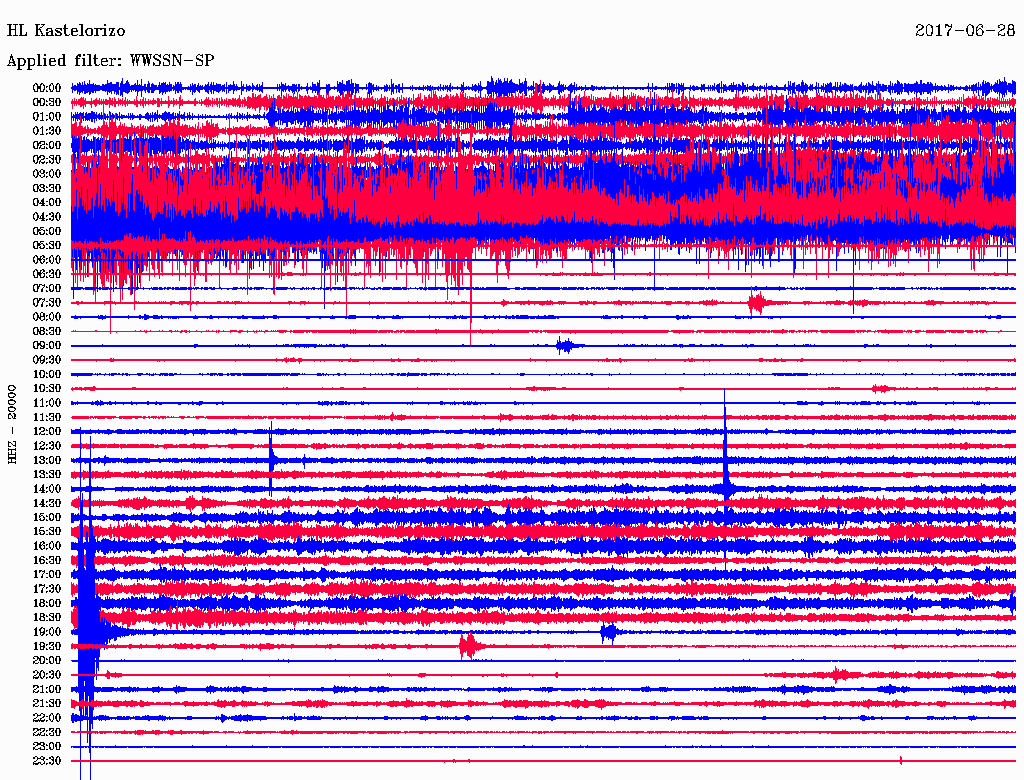The height and width of the screenshot is (780, 1024).
Task: Click the 05:00 time label
Action: [47, 231]
